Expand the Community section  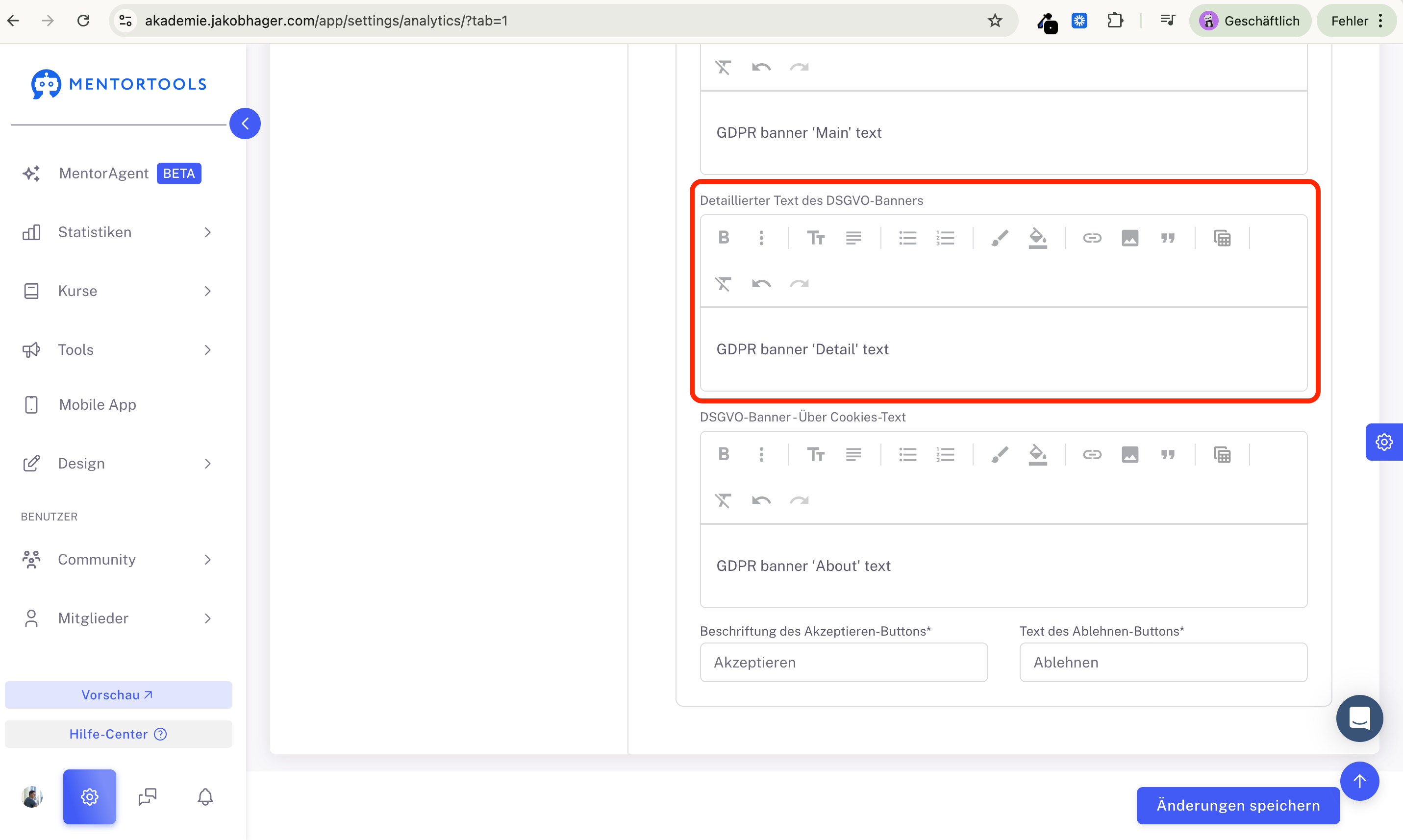tap(117, 559)
